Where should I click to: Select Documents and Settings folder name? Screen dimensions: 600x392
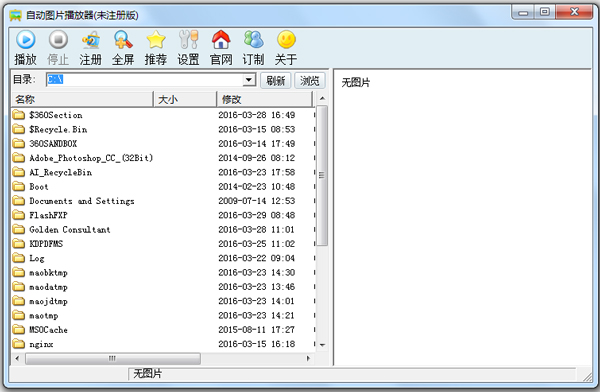(82, 201)
